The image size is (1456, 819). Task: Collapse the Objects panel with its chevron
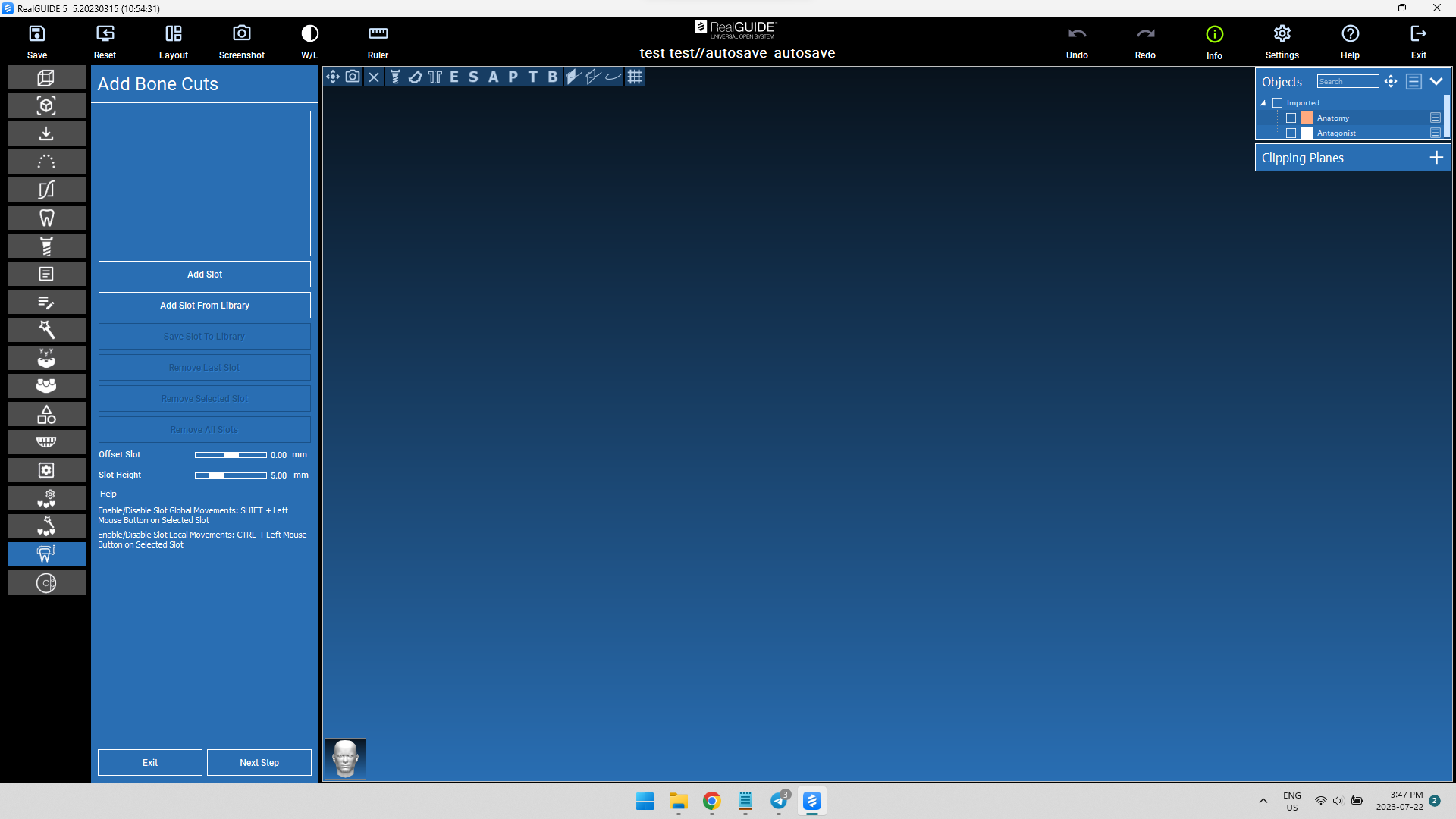click(1437, 81)
